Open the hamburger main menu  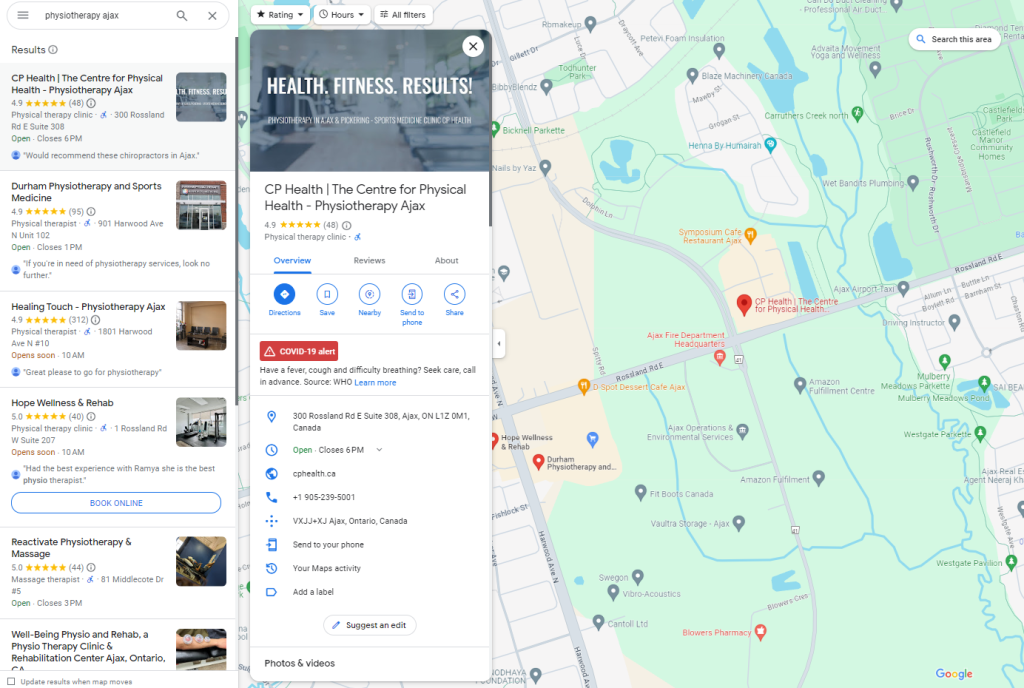point(23,16)
